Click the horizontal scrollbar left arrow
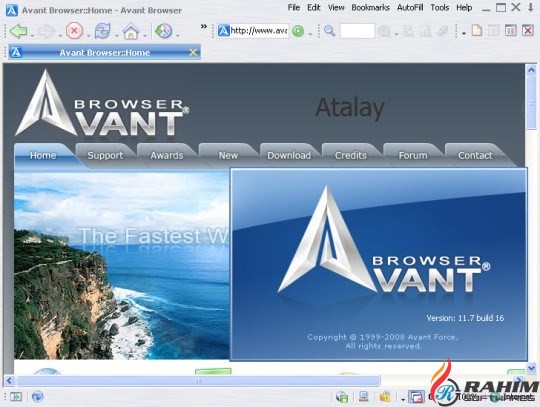The image size is (540, 407). (x=9, y=380)
